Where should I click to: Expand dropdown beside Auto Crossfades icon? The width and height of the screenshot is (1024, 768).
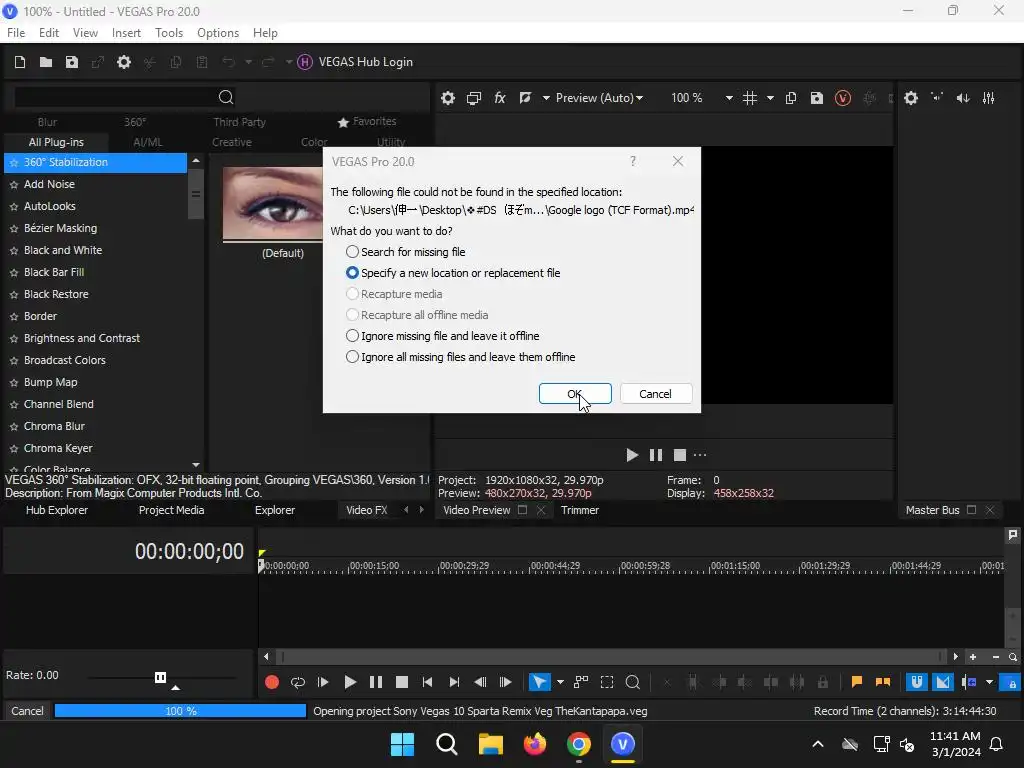pyautogui.click(x=989, y=682)
